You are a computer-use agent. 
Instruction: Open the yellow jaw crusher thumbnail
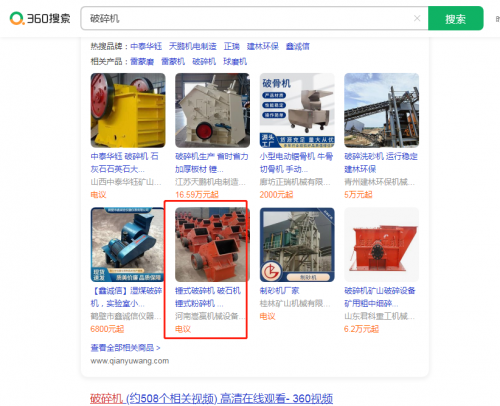[128, 110]
